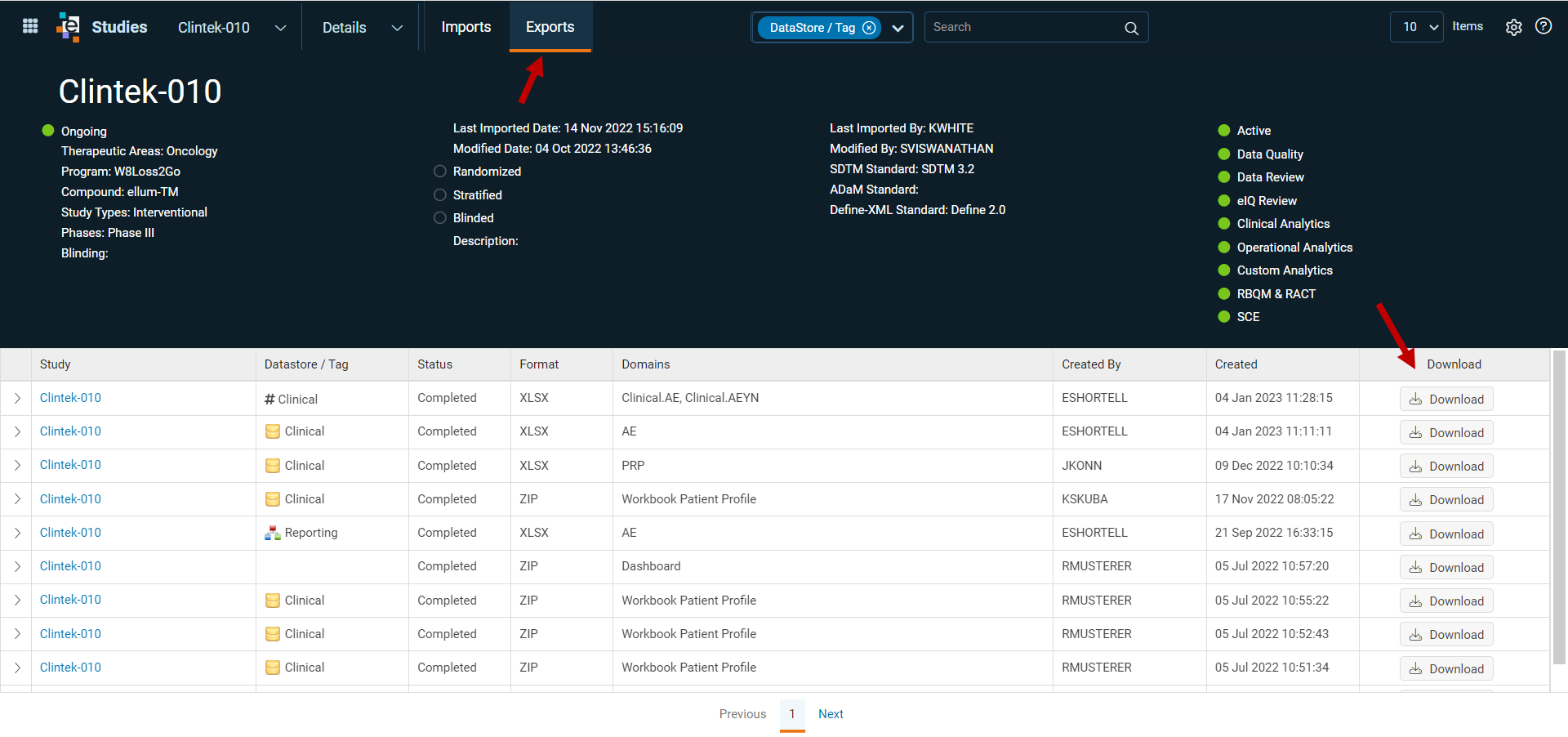Toggle the Data Review indicator
The height and width of the screenshot is (737, 1568).
tap(1224, 177)
